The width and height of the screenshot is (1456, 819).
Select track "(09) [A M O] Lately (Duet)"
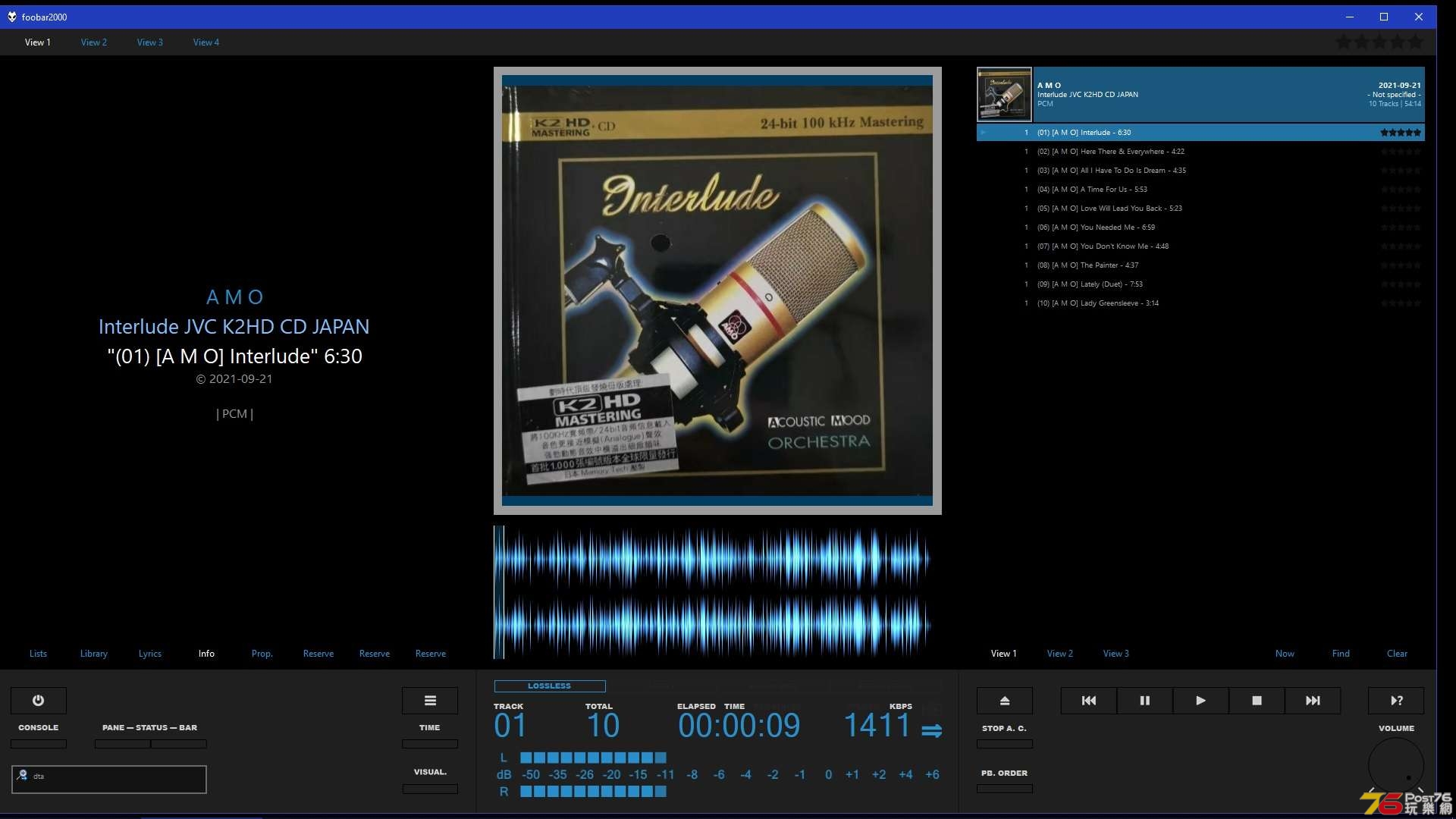(x=1200, y=284)
